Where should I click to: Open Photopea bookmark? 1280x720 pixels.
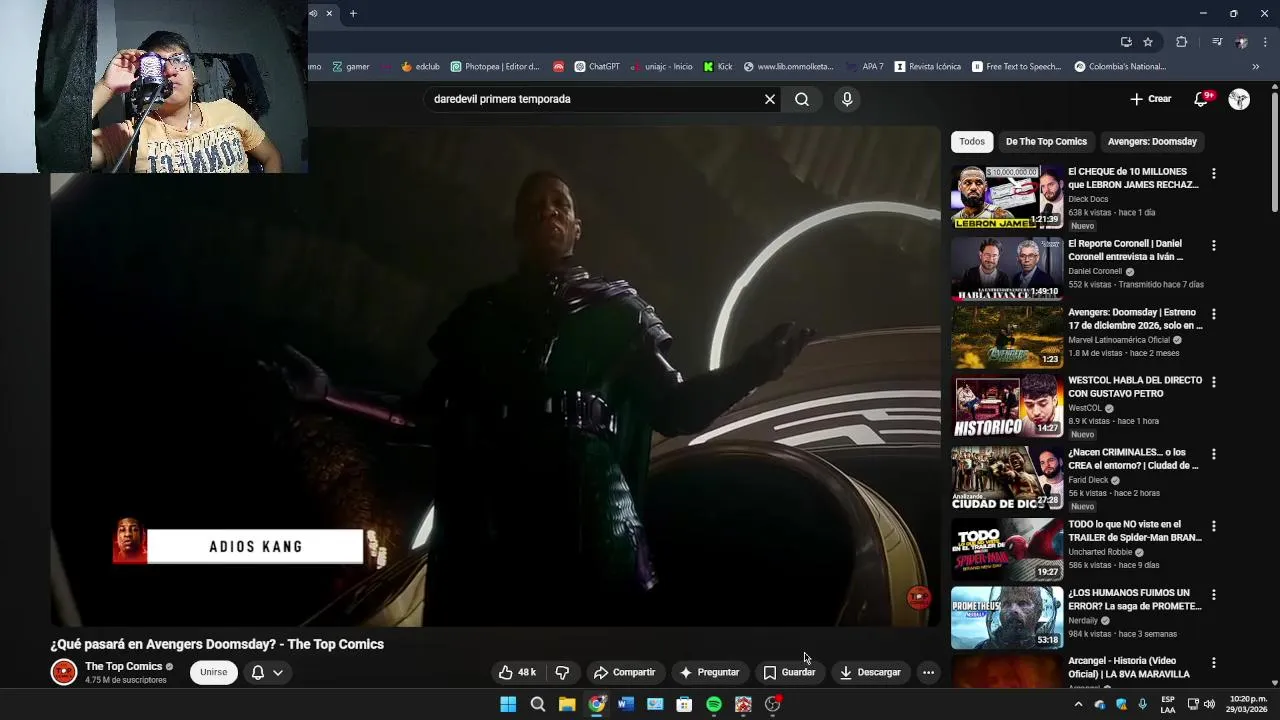coord(495,67)
